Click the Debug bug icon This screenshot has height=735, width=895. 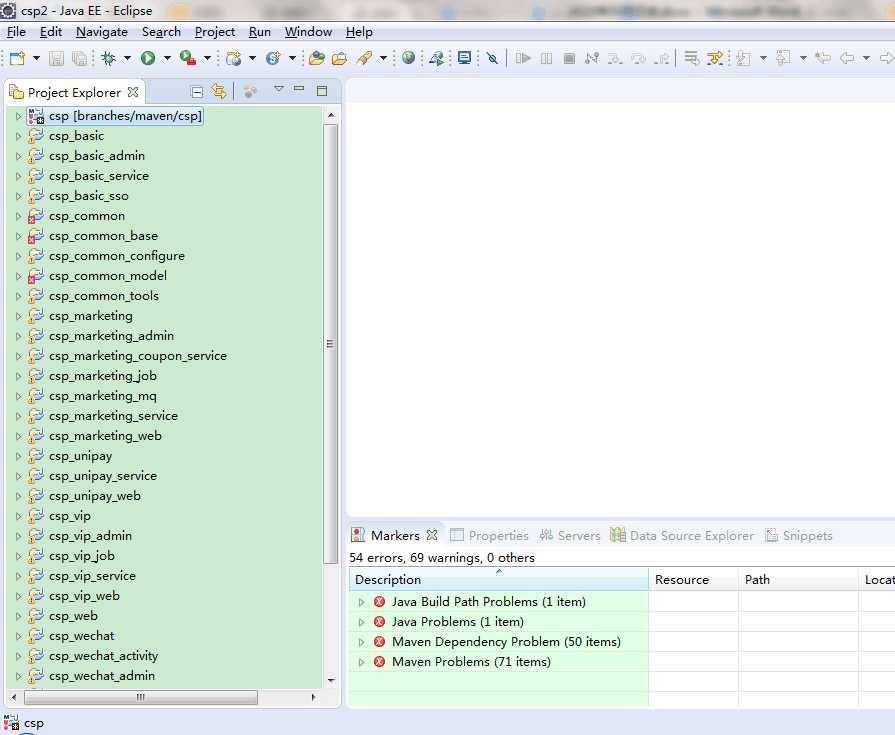[108, 58]
